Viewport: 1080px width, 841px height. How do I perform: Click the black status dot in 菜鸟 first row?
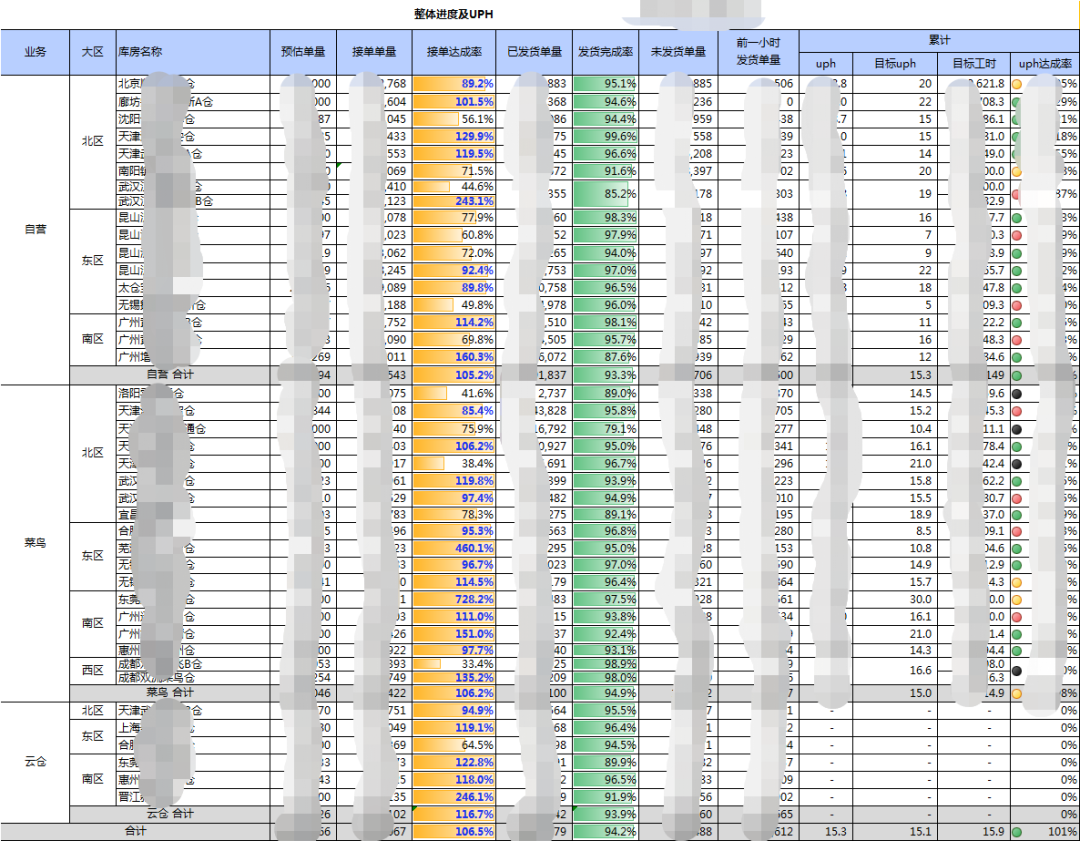tap(1017, 394)
